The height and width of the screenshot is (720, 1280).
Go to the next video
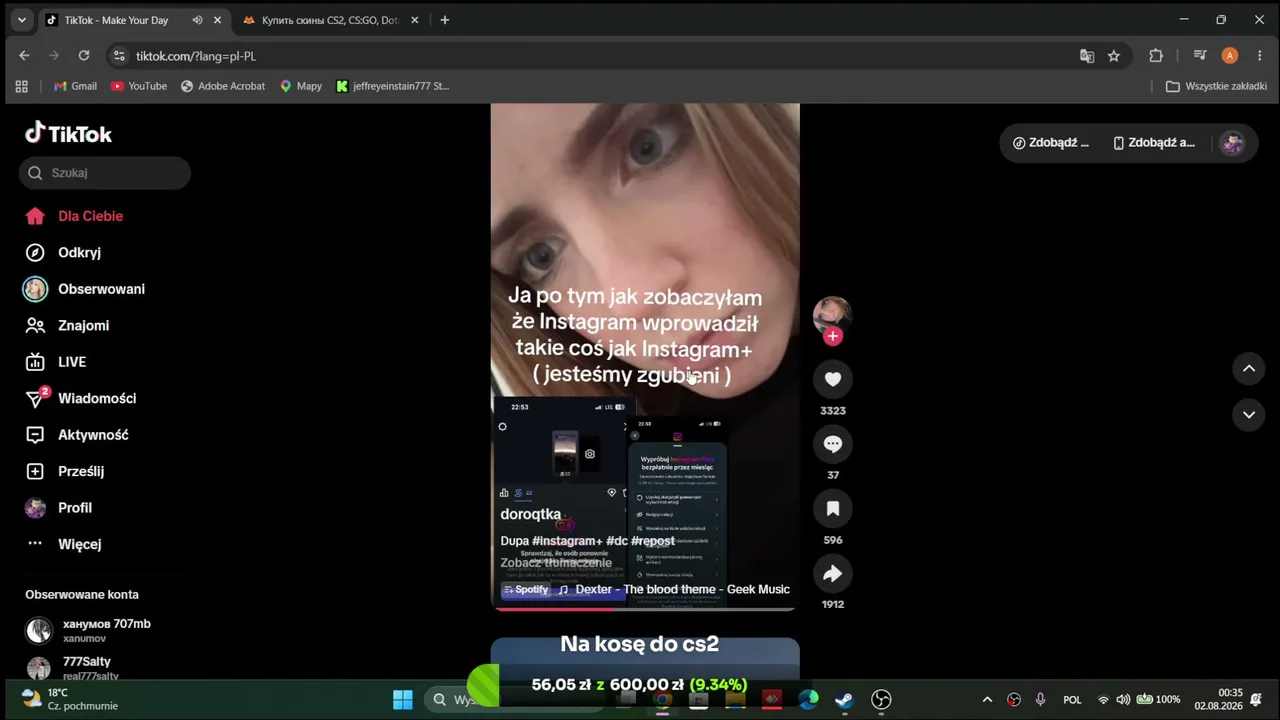click(x=1248, y=414)
